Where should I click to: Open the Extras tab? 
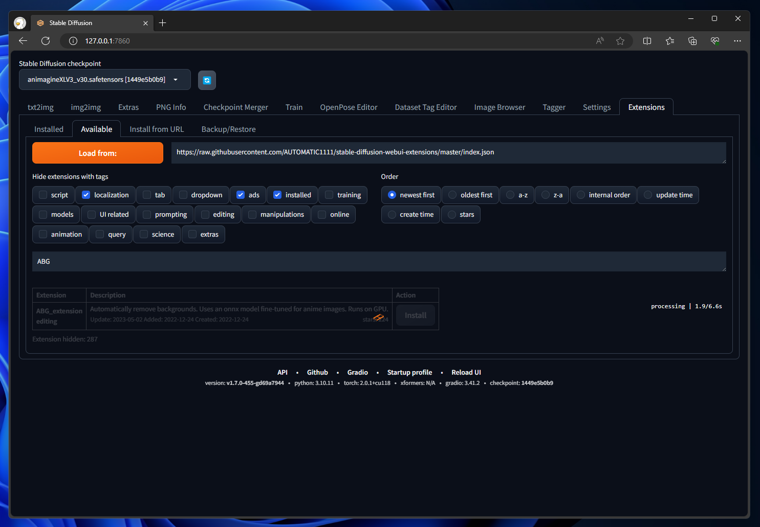[x=128, y=107]
